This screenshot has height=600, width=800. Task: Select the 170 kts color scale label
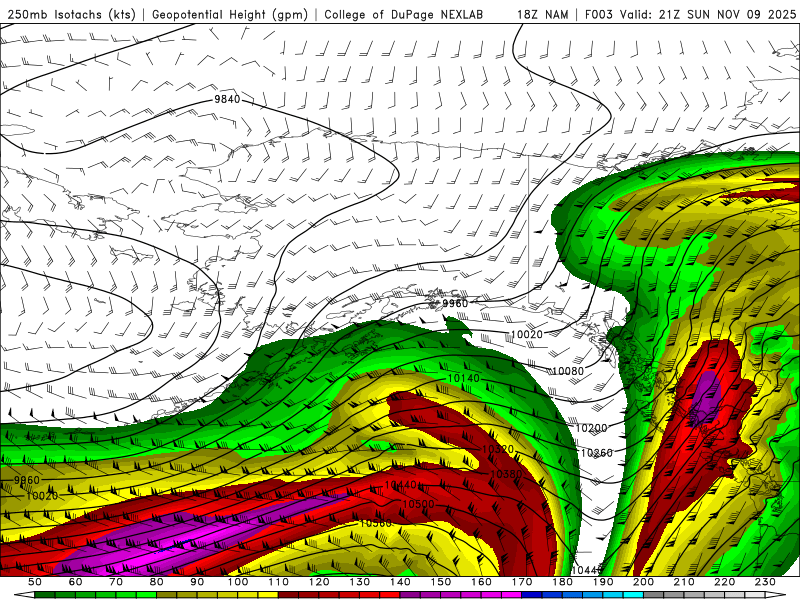pyautogui.click(x=522, y=582)
